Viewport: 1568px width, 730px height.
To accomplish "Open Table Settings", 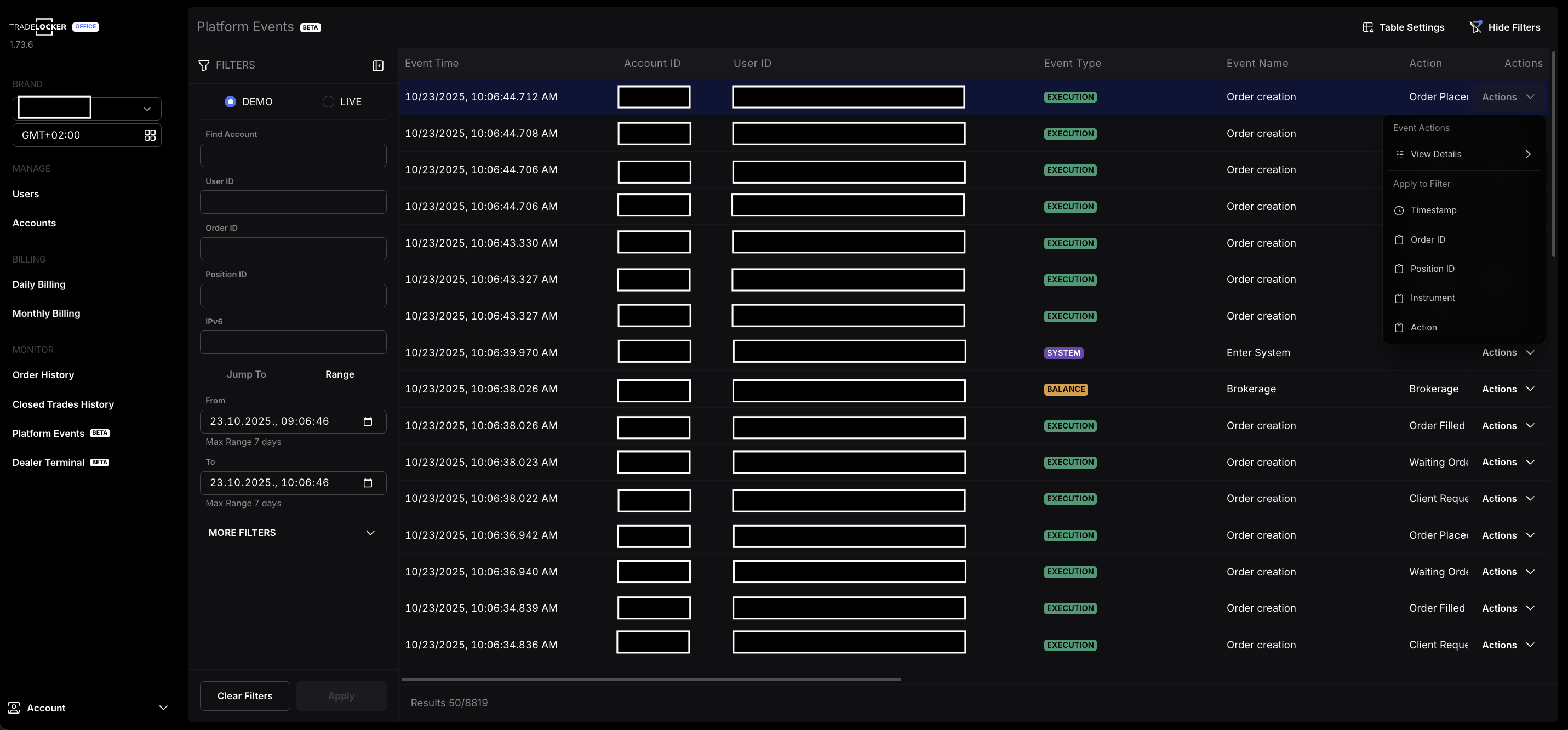I will [1403, 27].
